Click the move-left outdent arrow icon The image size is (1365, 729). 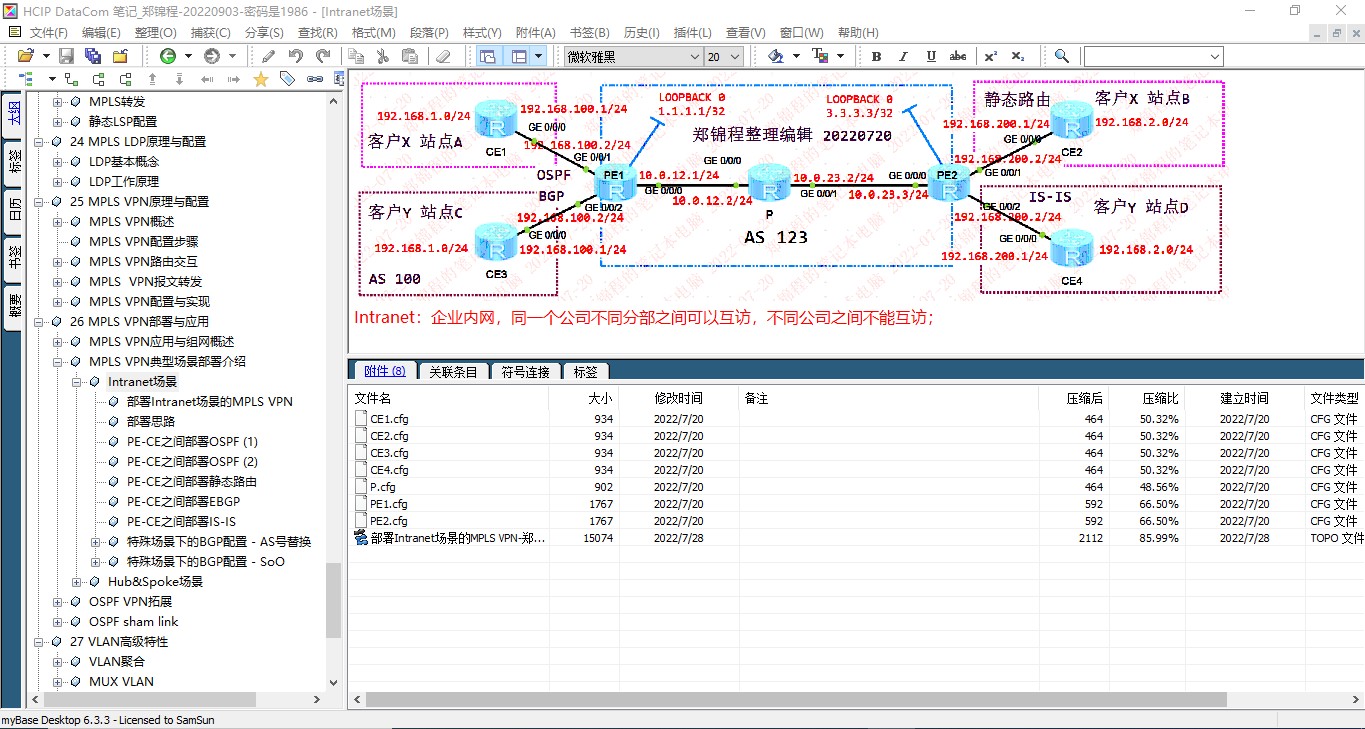click(206, 79)
